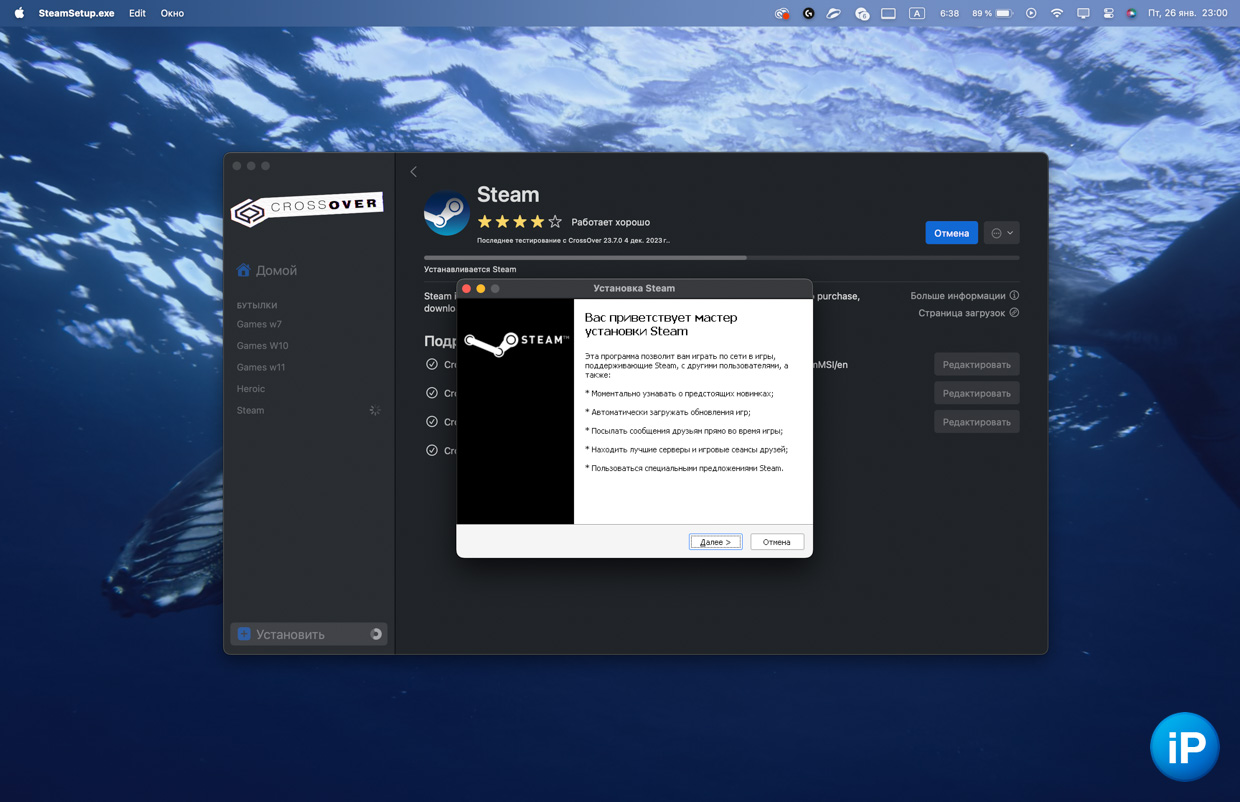Click the rectangle window menu bar icon
The height and width of the screenshot is (802, 1240).
[888, 13]
